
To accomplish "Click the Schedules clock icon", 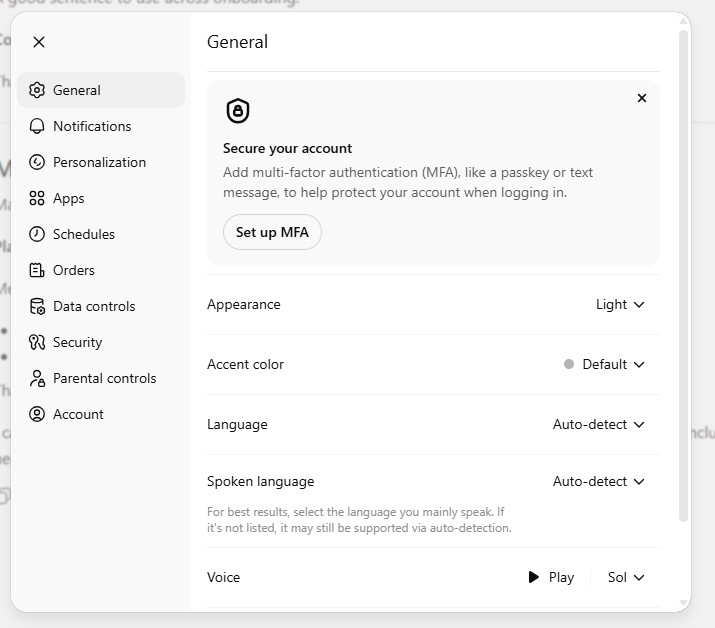I will (x=37, y=234).
